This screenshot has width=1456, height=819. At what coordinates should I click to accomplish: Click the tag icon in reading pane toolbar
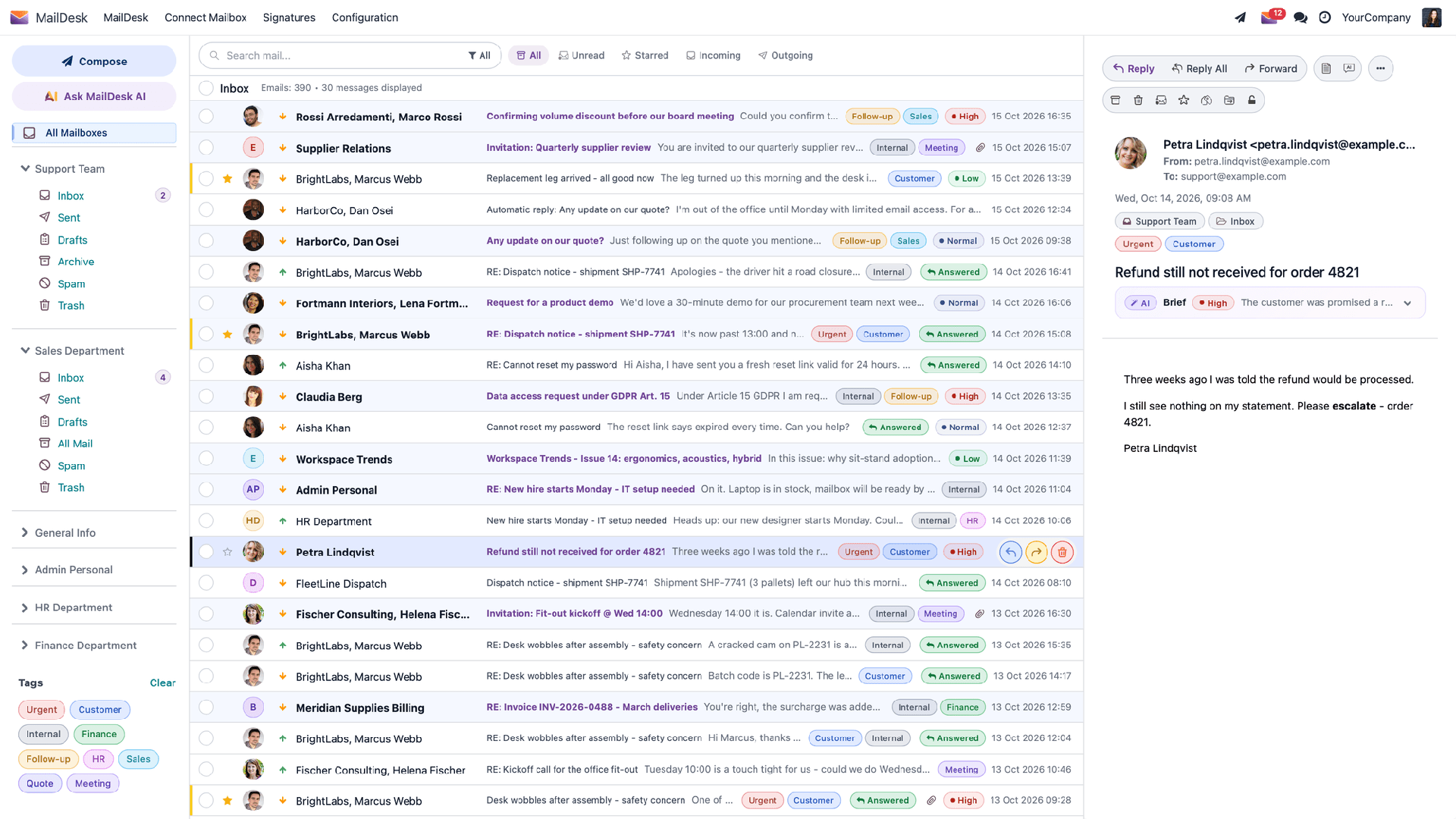pyautogui.click(x=1207, y=100)
